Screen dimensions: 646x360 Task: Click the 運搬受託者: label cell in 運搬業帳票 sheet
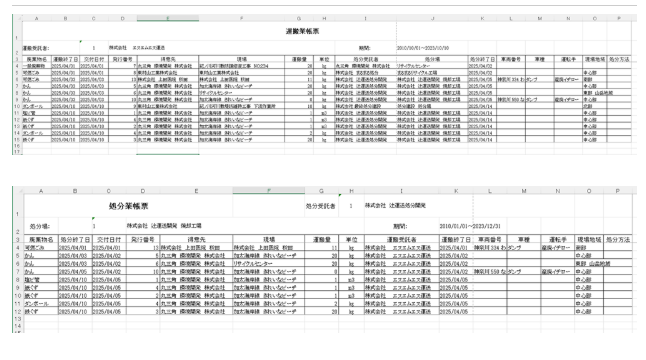36,48
